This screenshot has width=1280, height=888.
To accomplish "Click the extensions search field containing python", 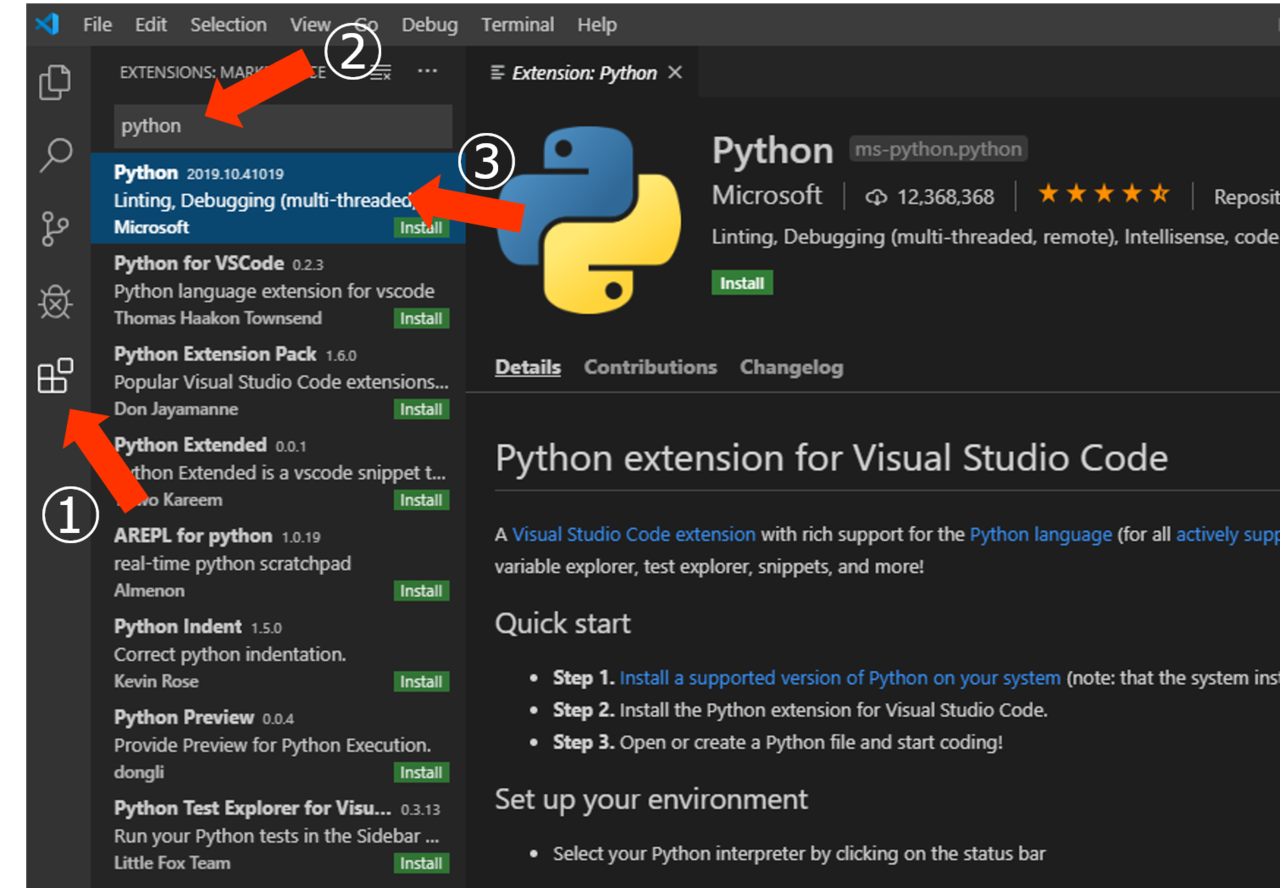I will [x=283, y=126].
